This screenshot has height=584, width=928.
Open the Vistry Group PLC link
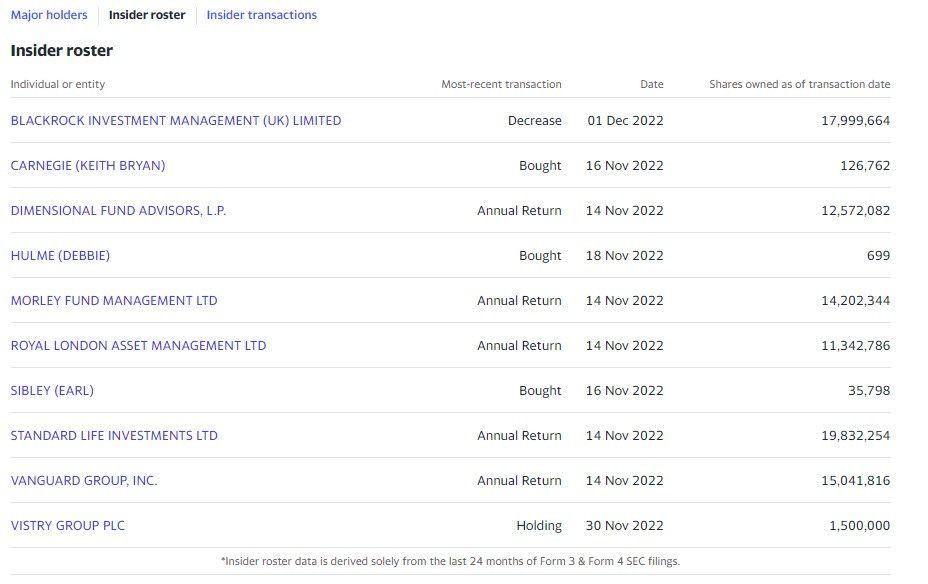click(67, 525)
